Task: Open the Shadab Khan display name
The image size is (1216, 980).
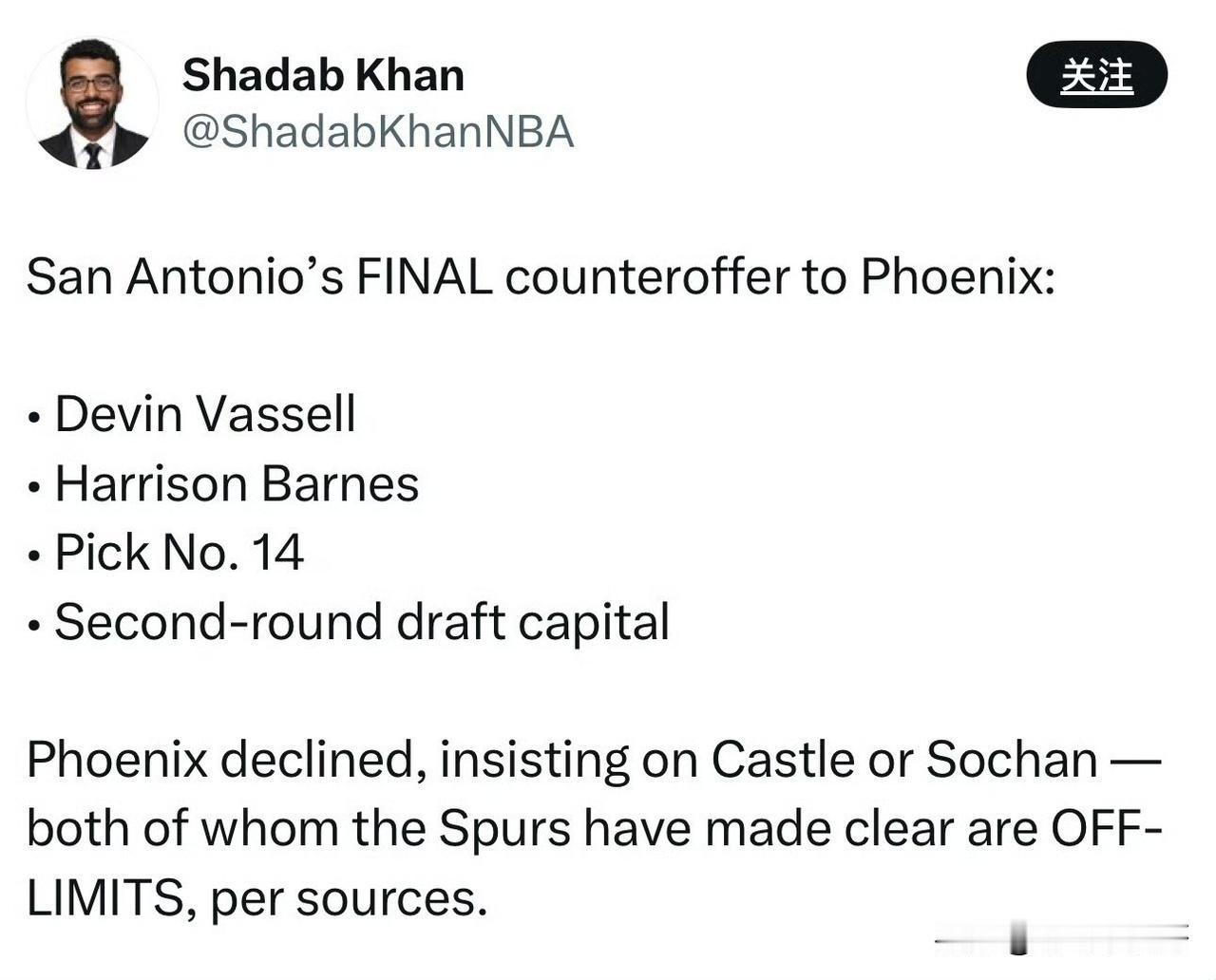Action: (x=323, y=76)
